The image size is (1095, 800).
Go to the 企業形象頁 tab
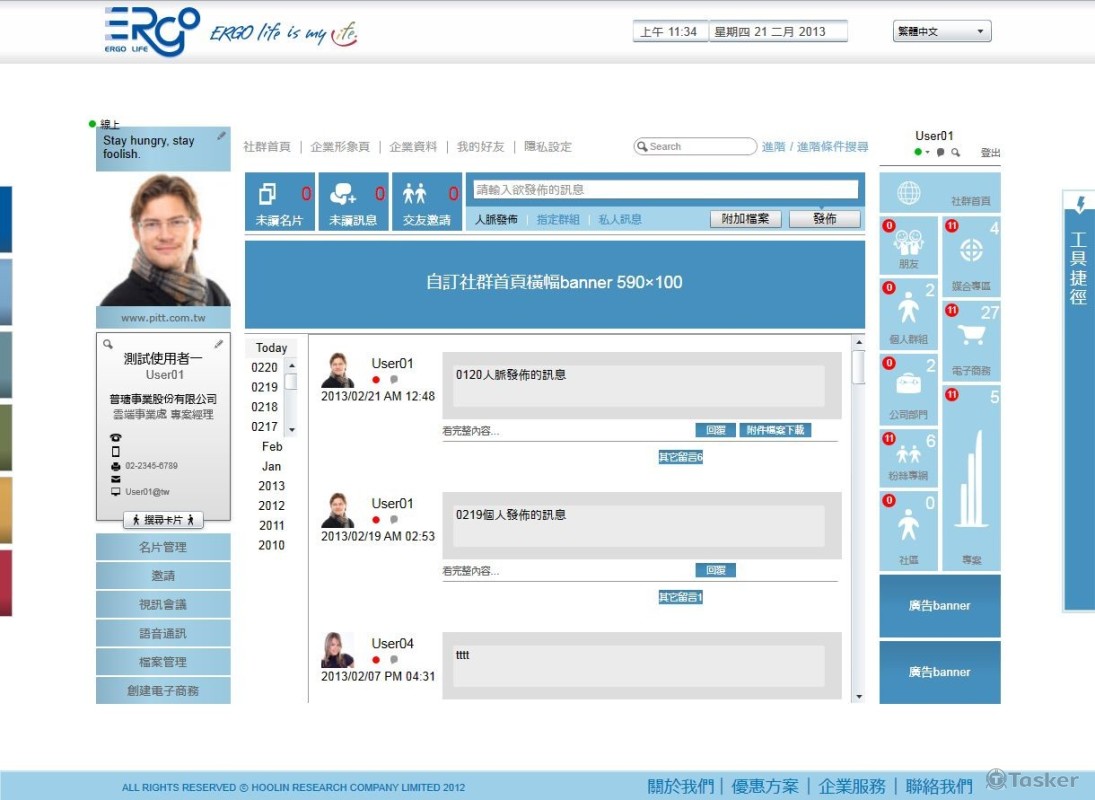[x=340, y=147]
